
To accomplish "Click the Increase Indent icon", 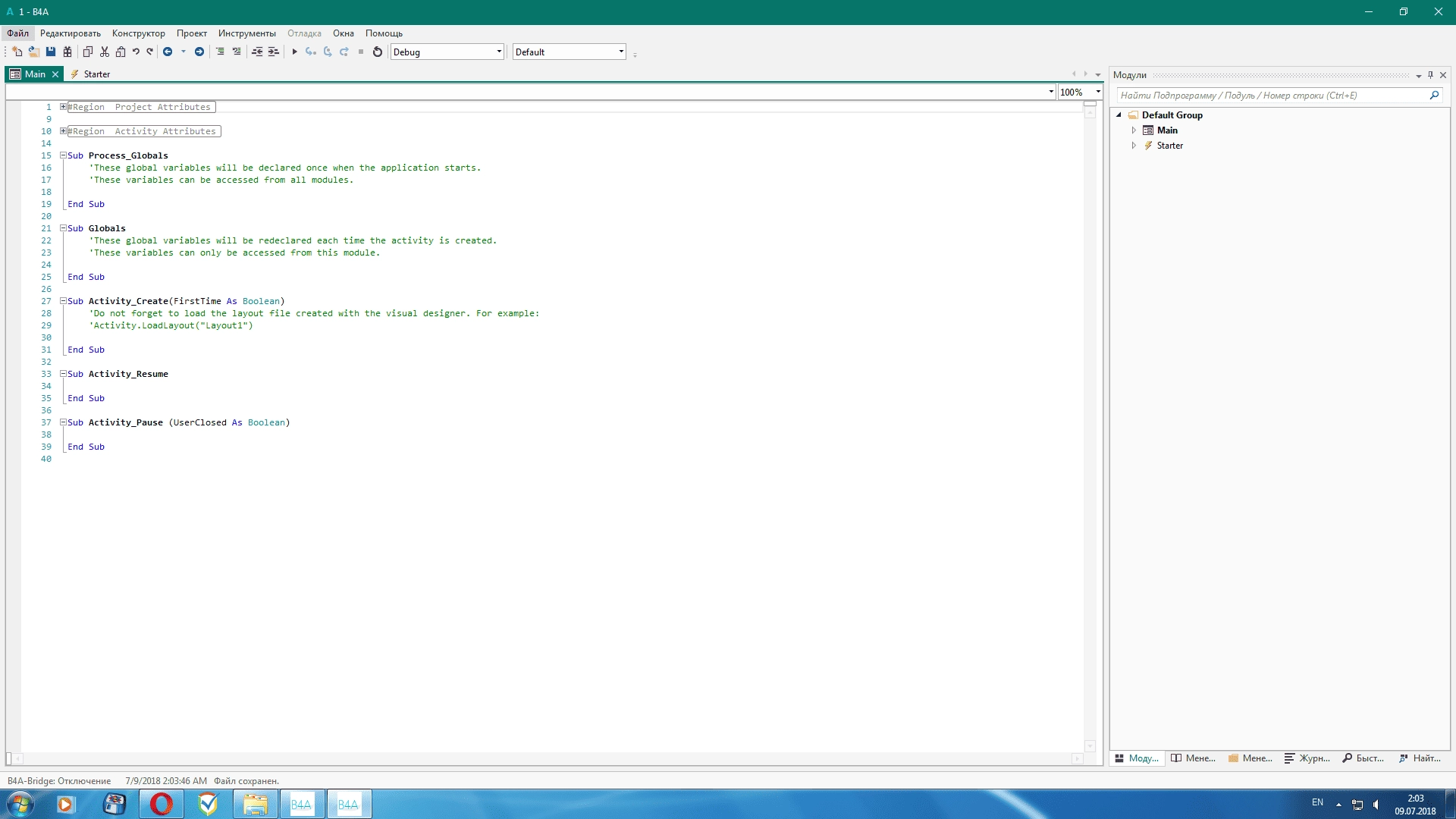I will 274,52.
